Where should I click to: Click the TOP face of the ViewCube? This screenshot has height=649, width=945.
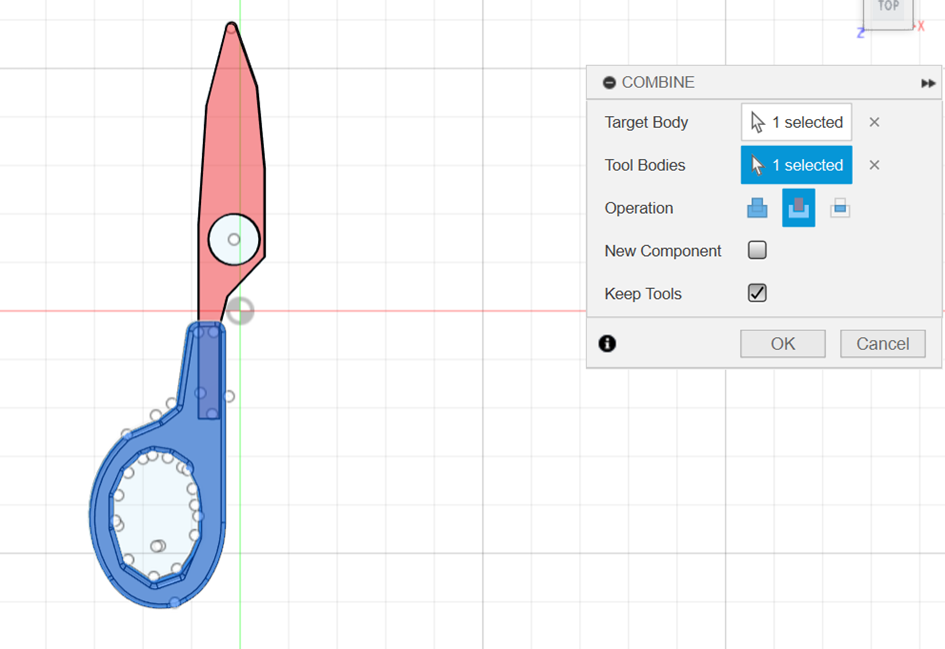point(888,8)
